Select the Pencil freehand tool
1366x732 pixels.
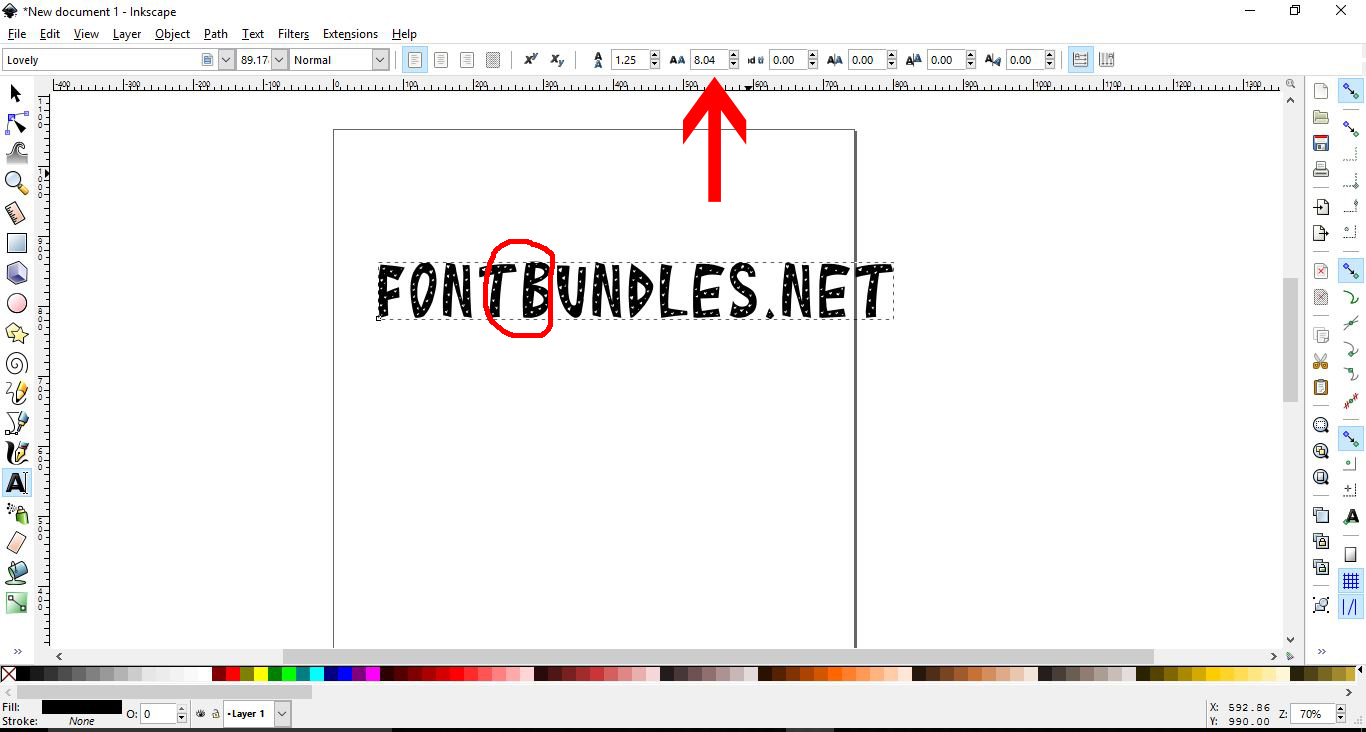point(16,393)
